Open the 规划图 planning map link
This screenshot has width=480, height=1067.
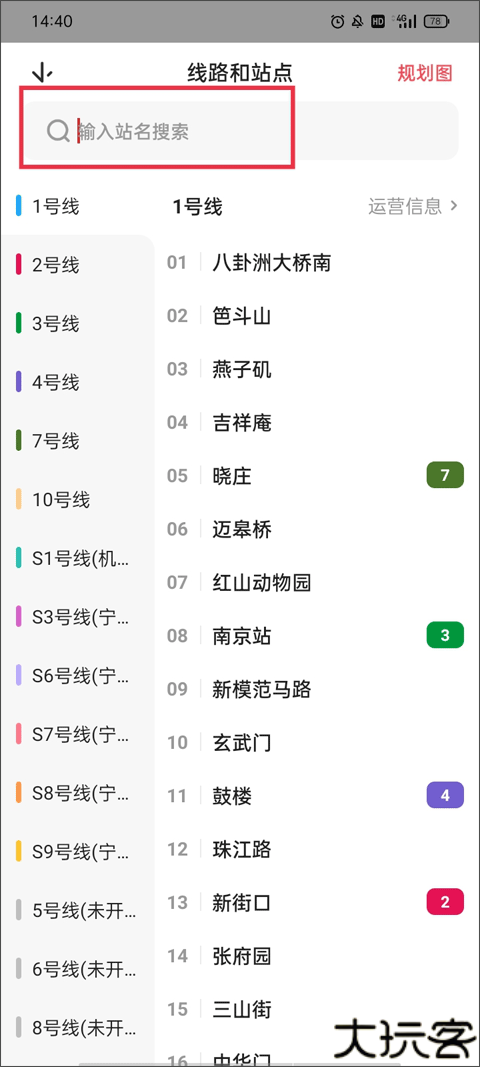click(426, 73)
